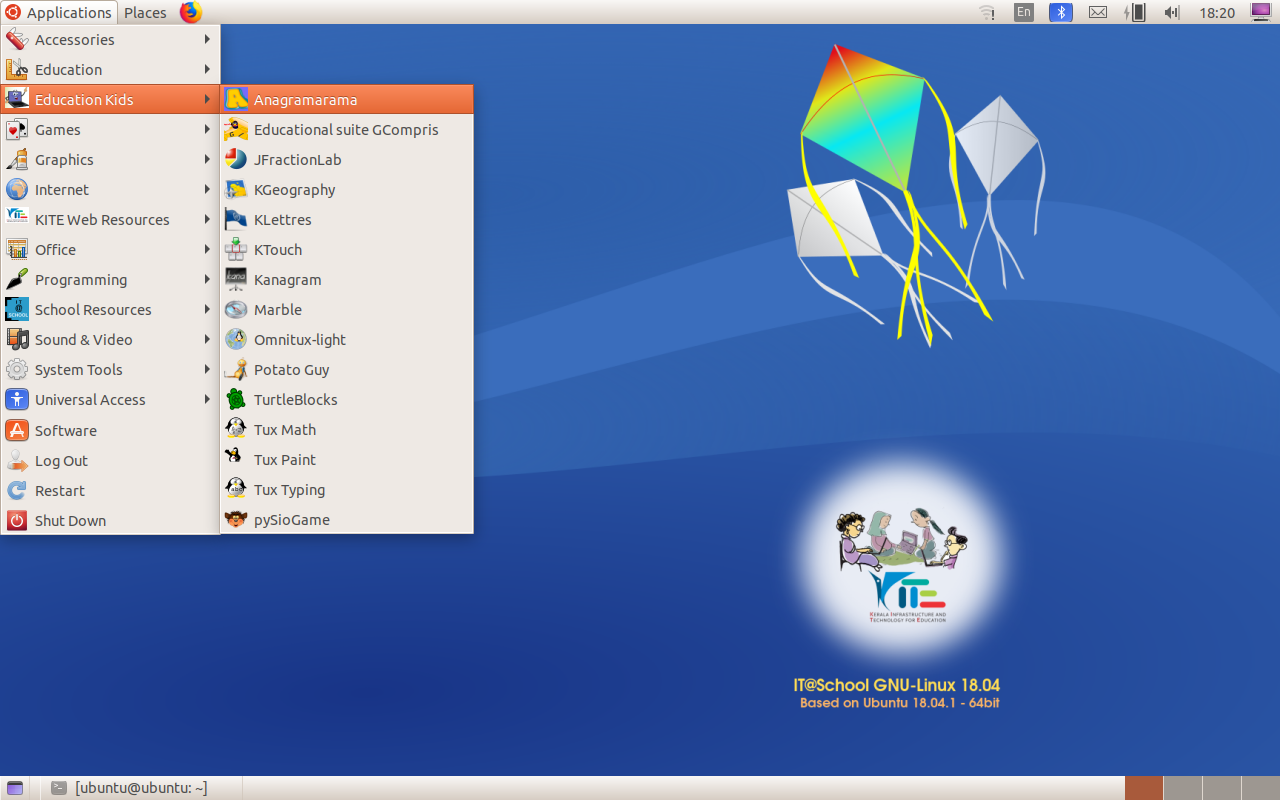Mute audio using the tray speaker icon
This screenshot has width=1280, height=800.
point(1171,12)
